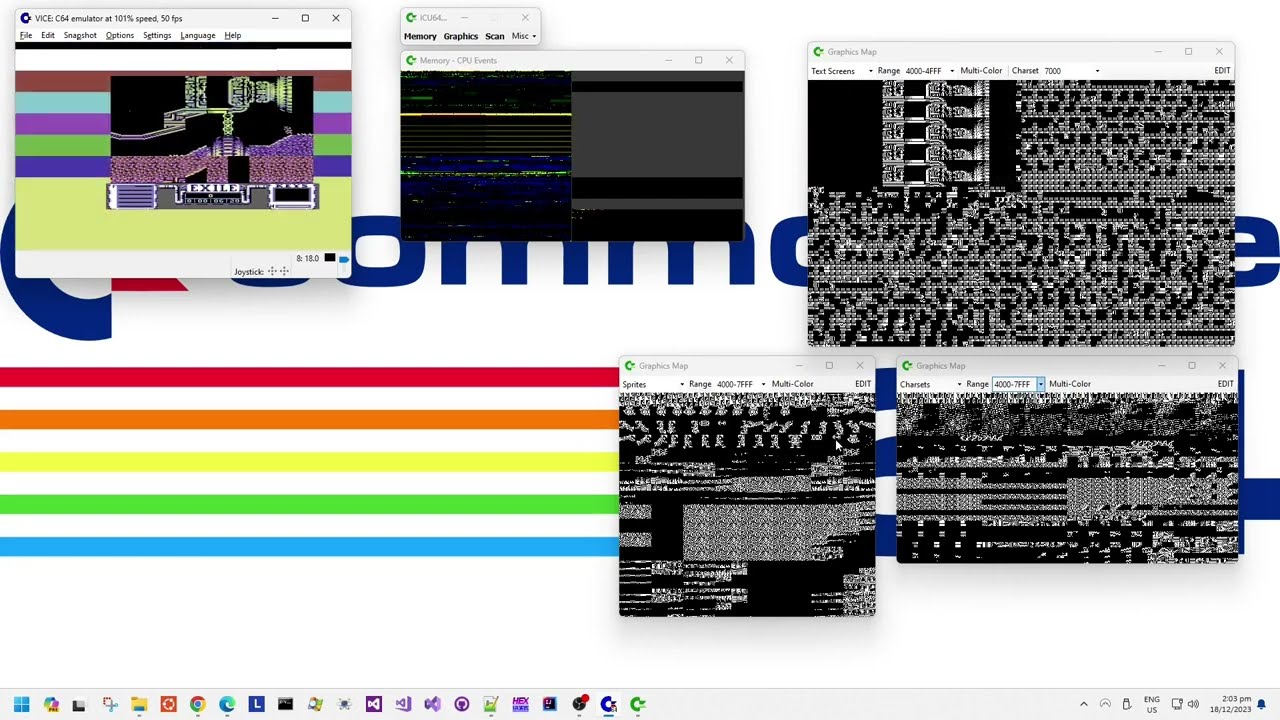Expand the Charsets type dropdown

[931, 384]
